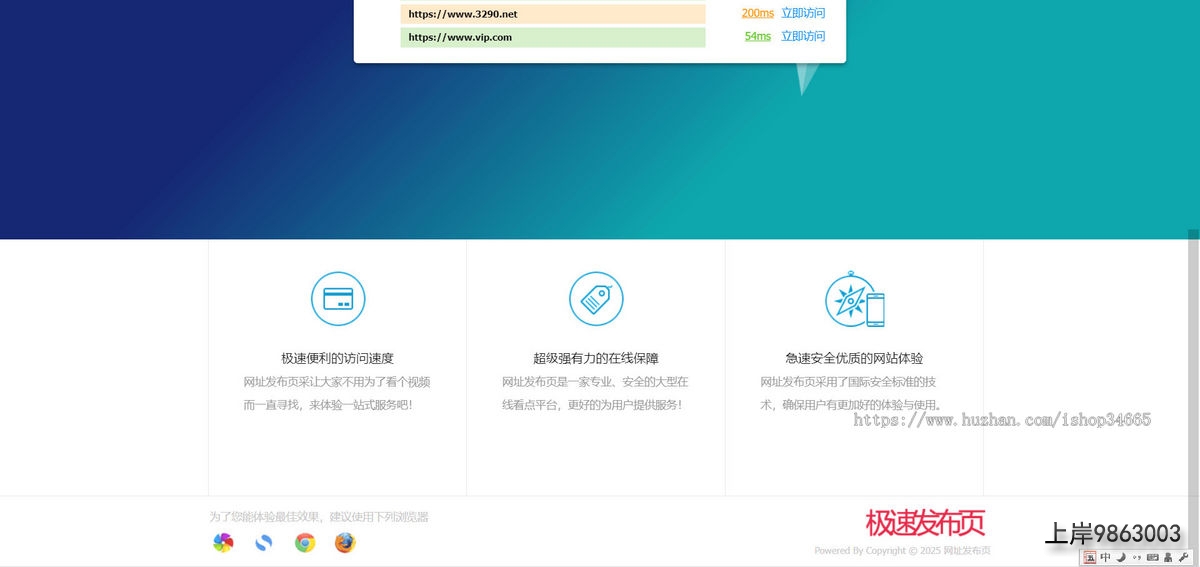Open the Chrome browser icon
This screenshot has height=567, width=1200.
coord(305,542)
